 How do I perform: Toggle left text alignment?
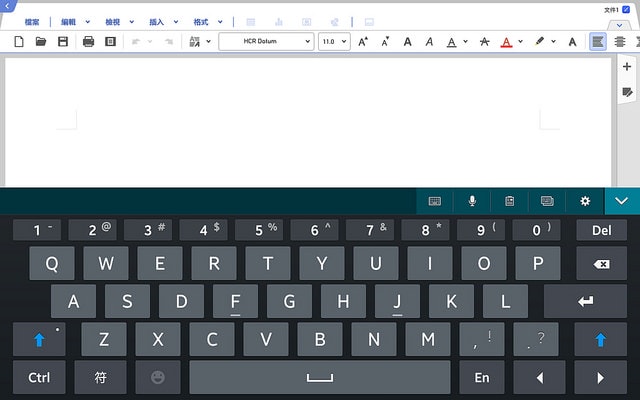(x=597, y=42)
